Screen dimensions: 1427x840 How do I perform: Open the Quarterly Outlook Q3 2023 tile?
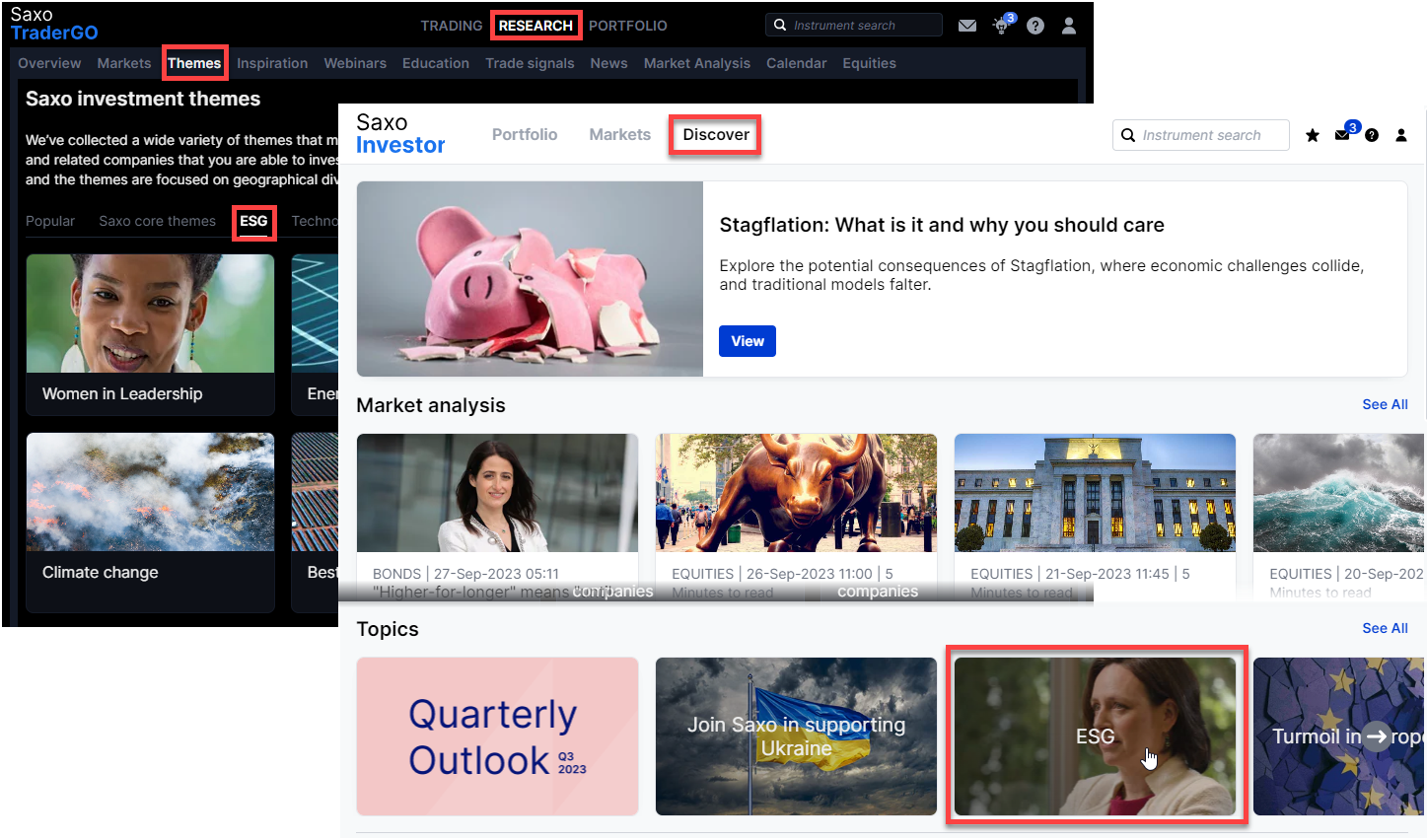497,735
